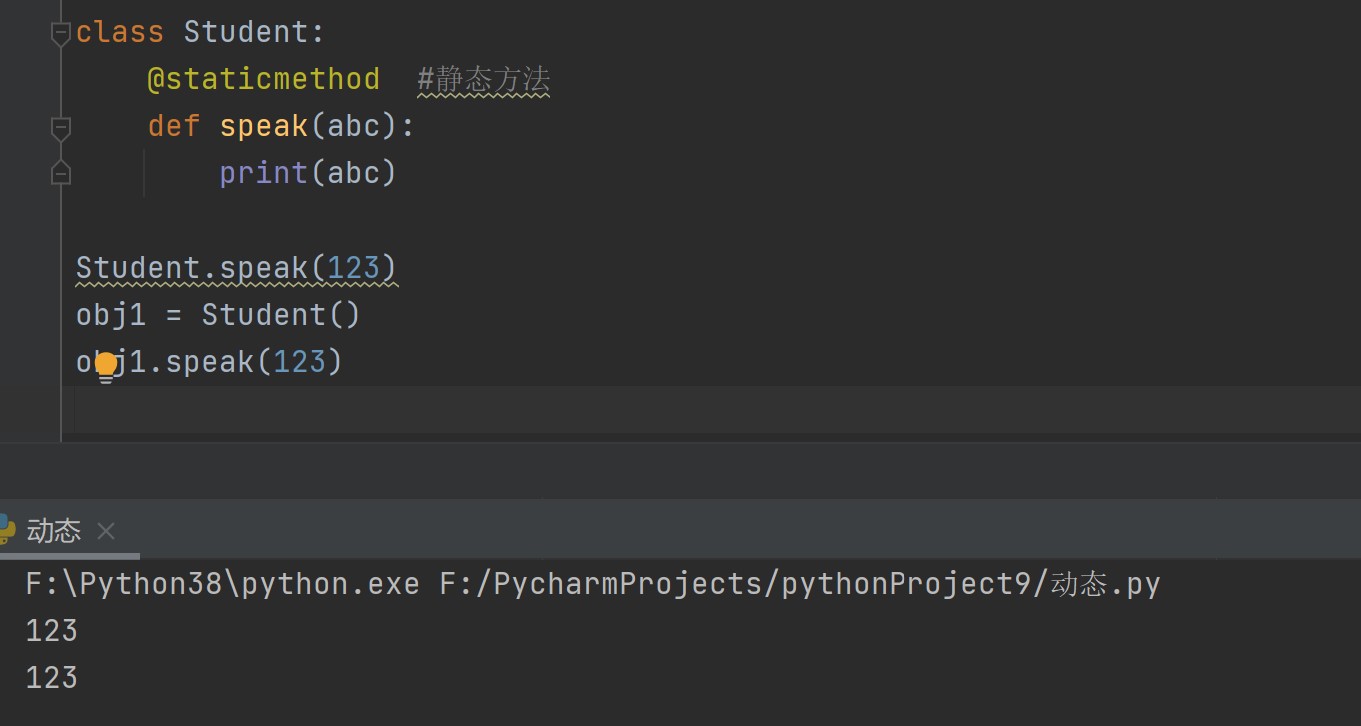Click F:\Python38\python.exe text in console

(222, 583)
